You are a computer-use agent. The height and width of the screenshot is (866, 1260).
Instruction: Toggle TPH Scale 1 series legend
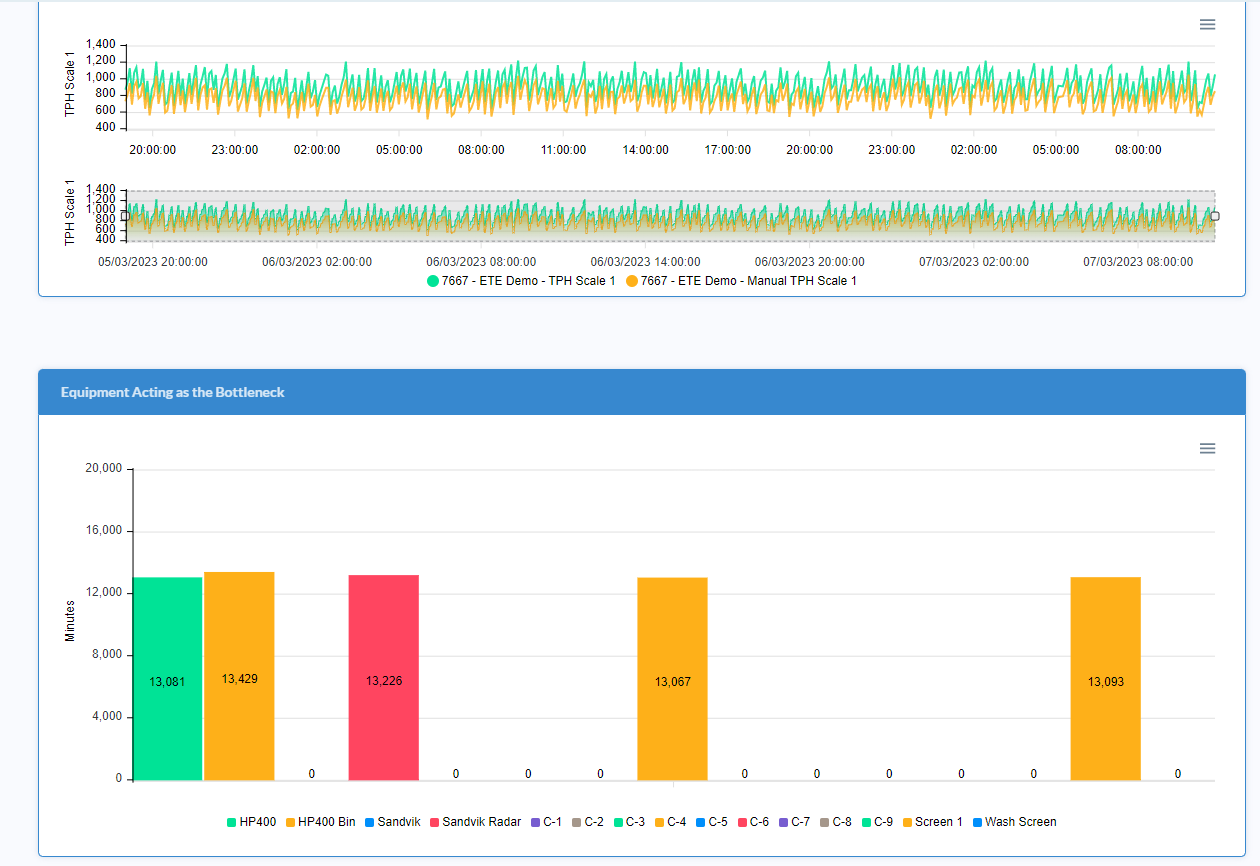tap(521, 281)
